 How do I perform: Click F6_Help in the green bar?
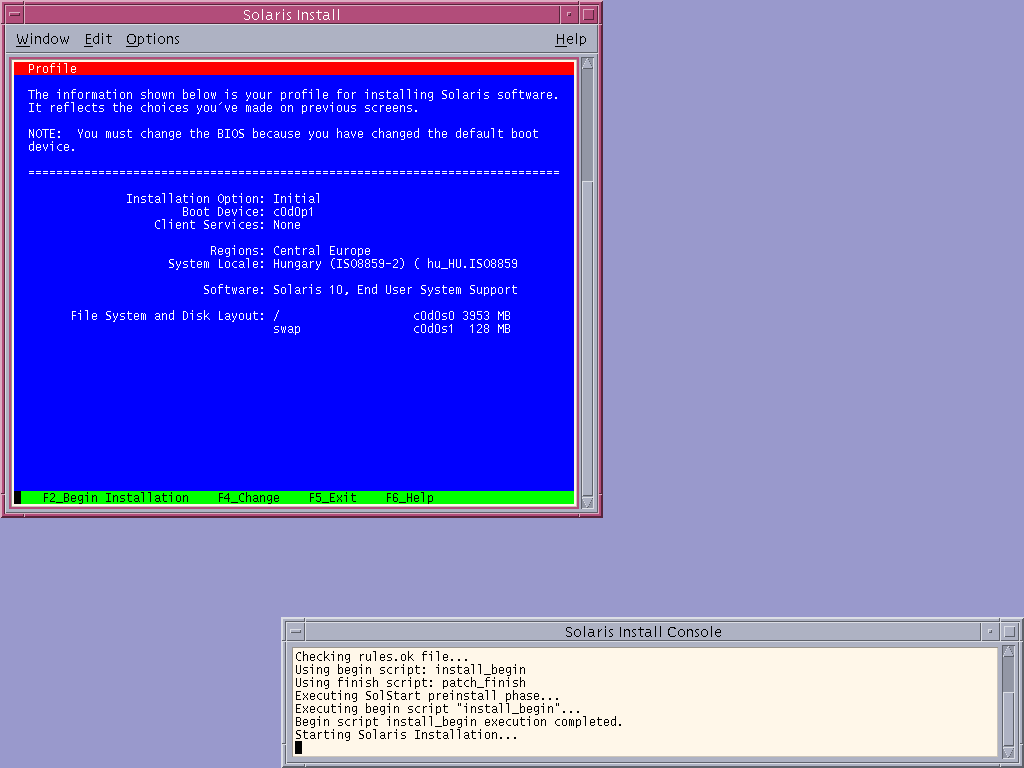tap(409, 498)
